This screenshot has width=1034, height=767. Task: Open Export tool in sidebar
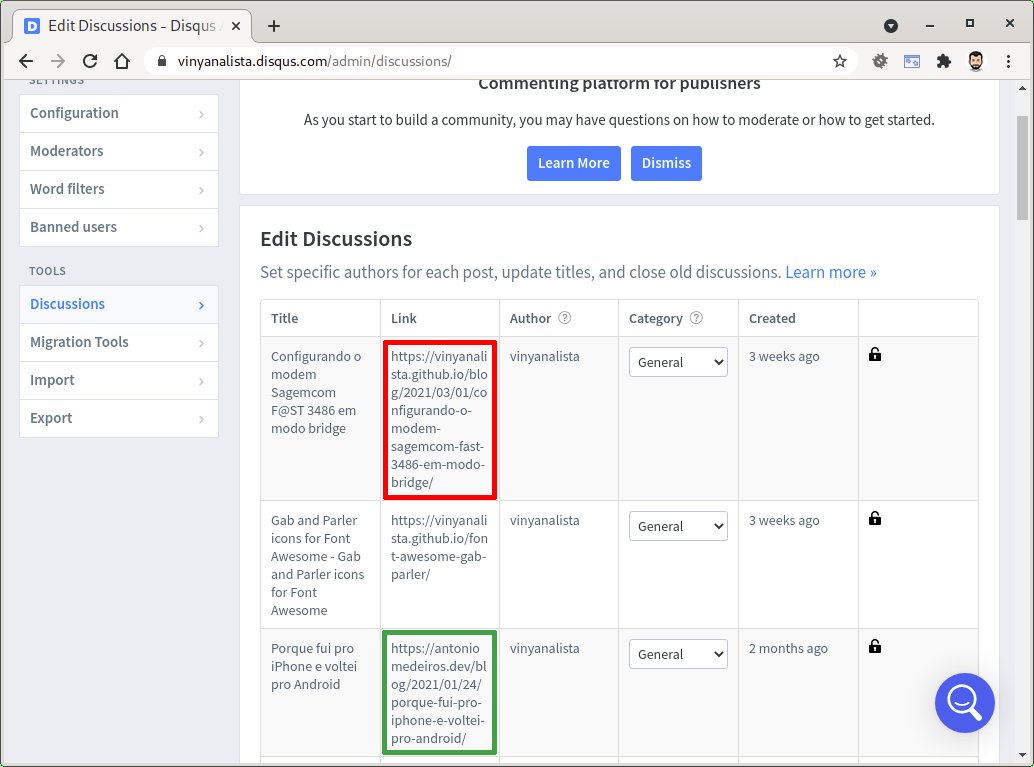[119, 418]
